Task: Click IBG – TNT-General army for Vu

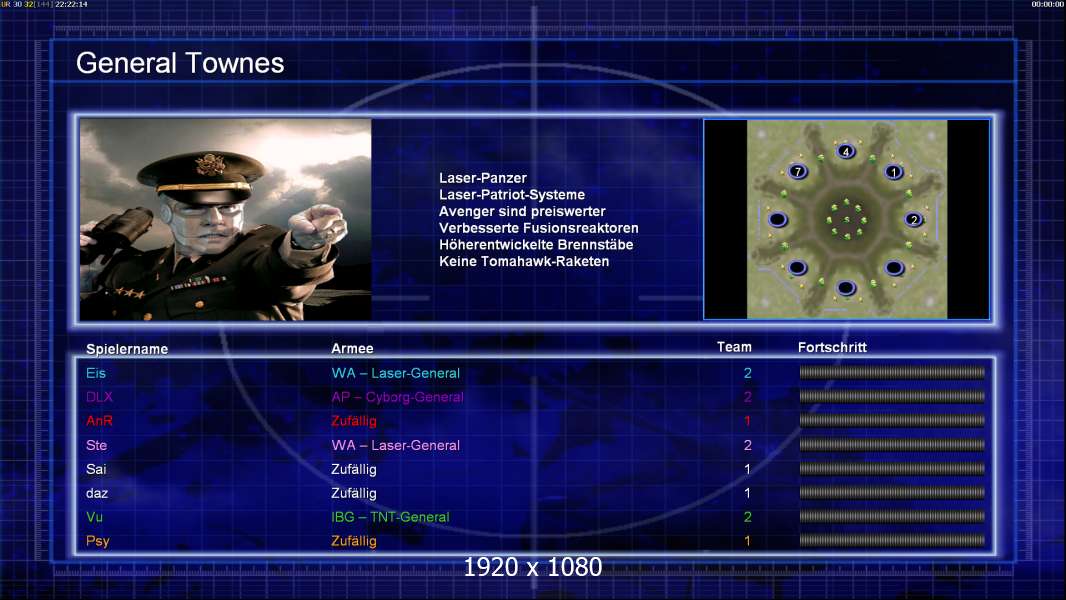Action: tap(390, 517)
